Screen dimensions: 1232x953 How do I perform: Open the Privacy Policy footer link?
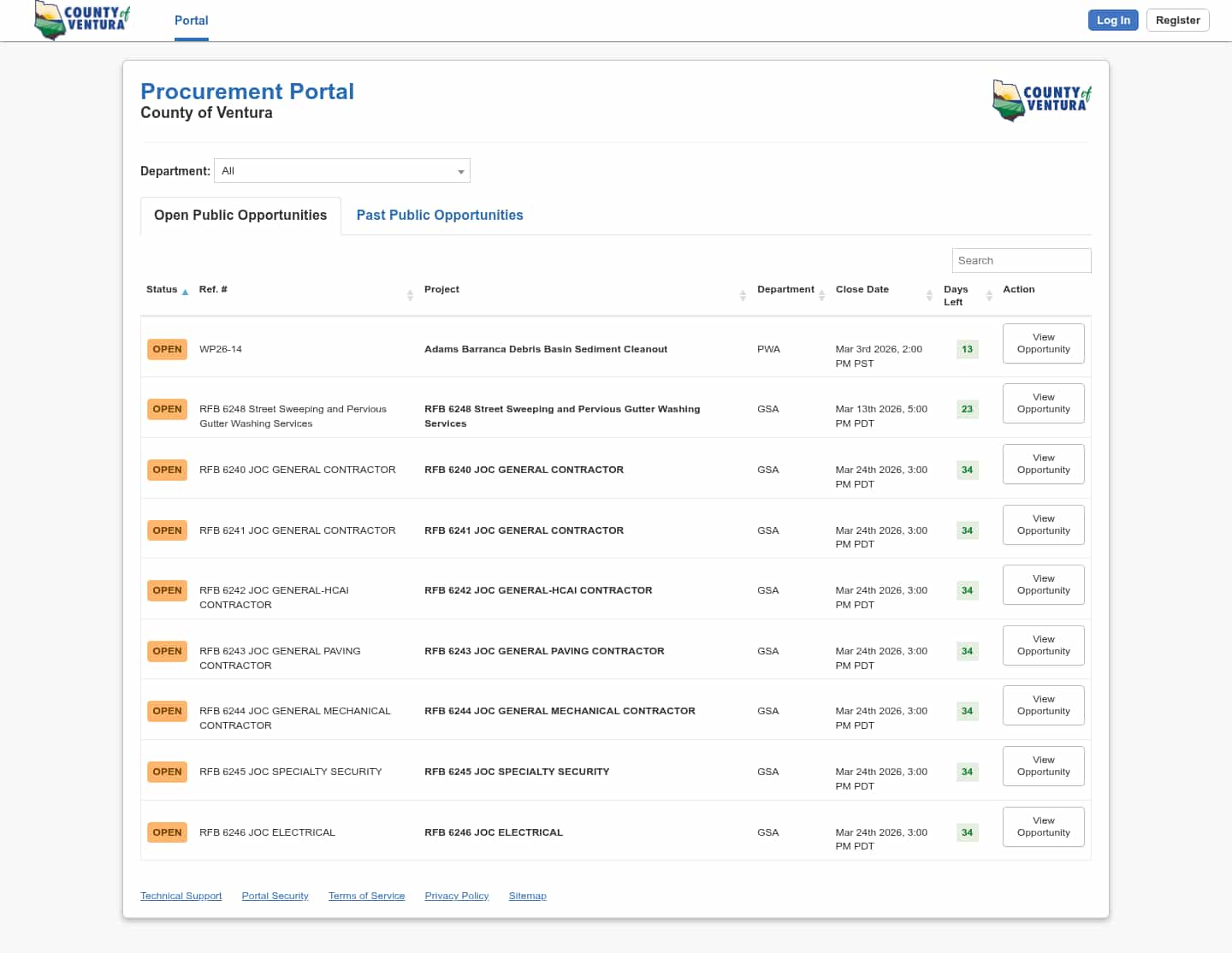click(456, 897)
